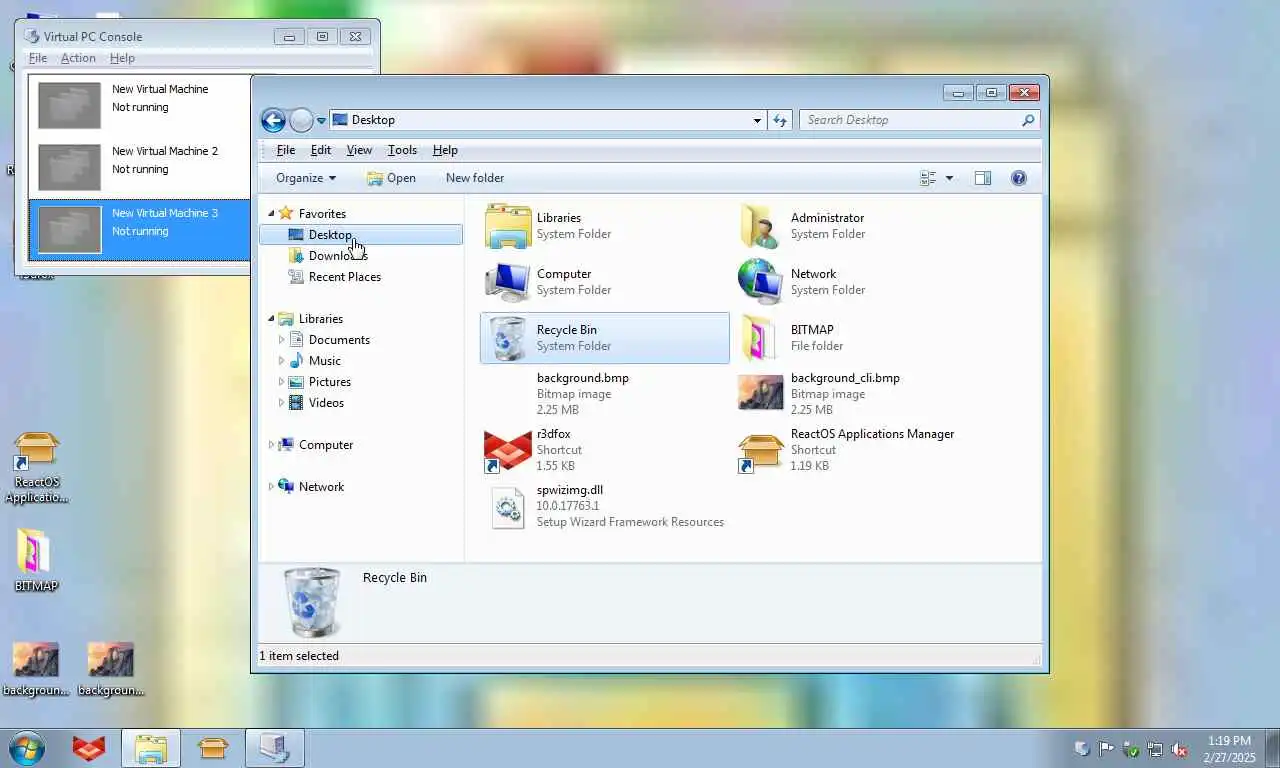Click the volume muted tray icon
This screenshot has width=1280, height=768.
pyautogui.click(x=1179, y=749)
